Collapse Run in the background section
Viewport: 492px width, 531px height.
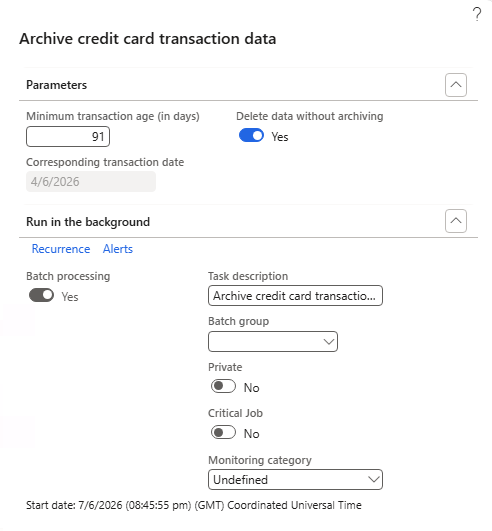point(456,221)
